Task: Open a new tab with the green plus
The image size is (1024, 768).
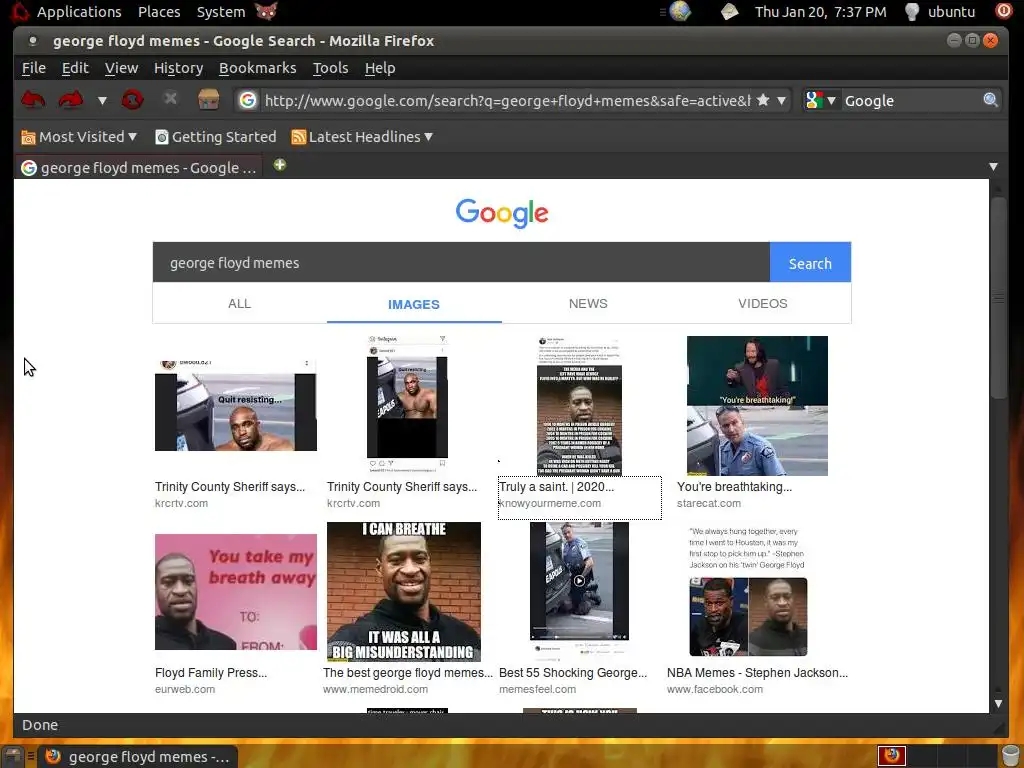Action: (280, 165)
